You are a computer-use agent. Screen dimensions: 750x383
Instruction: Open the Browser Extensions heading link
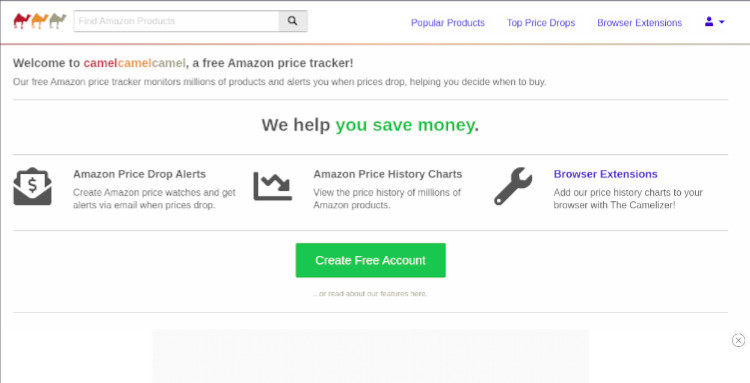click(x=606, y=174)
